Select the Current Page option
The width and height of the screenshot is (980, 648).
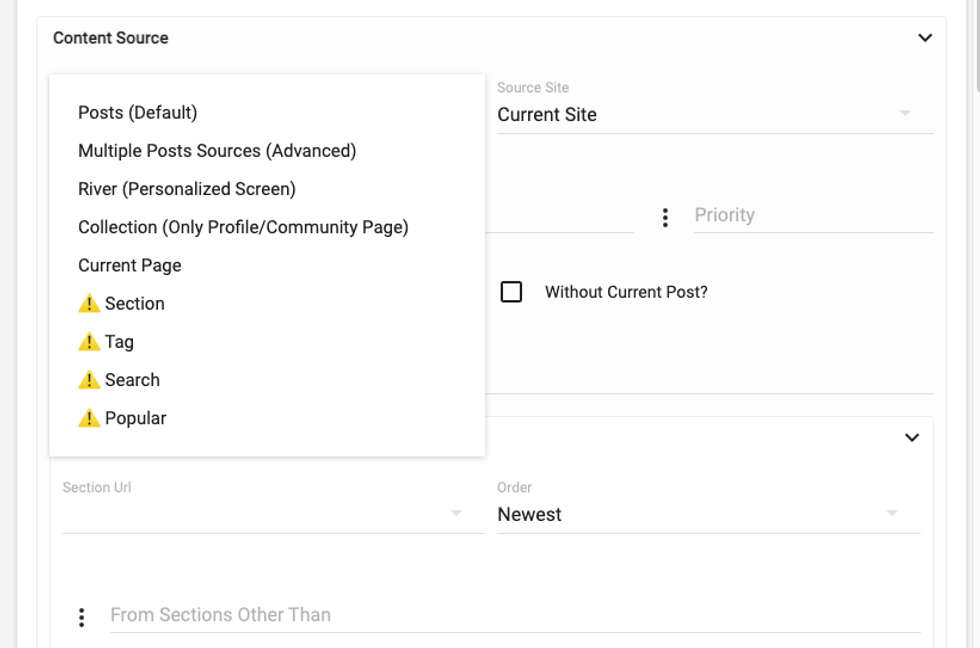click(130, 265)
